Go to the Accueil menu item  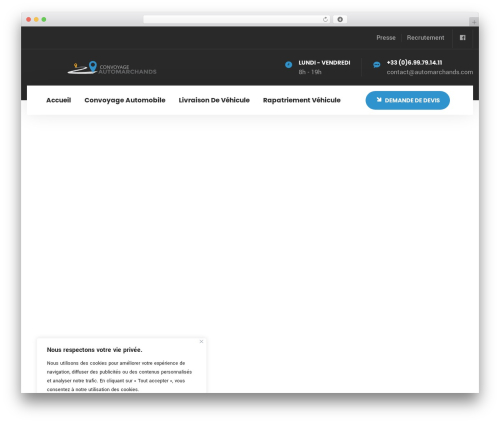pos(59,100)
